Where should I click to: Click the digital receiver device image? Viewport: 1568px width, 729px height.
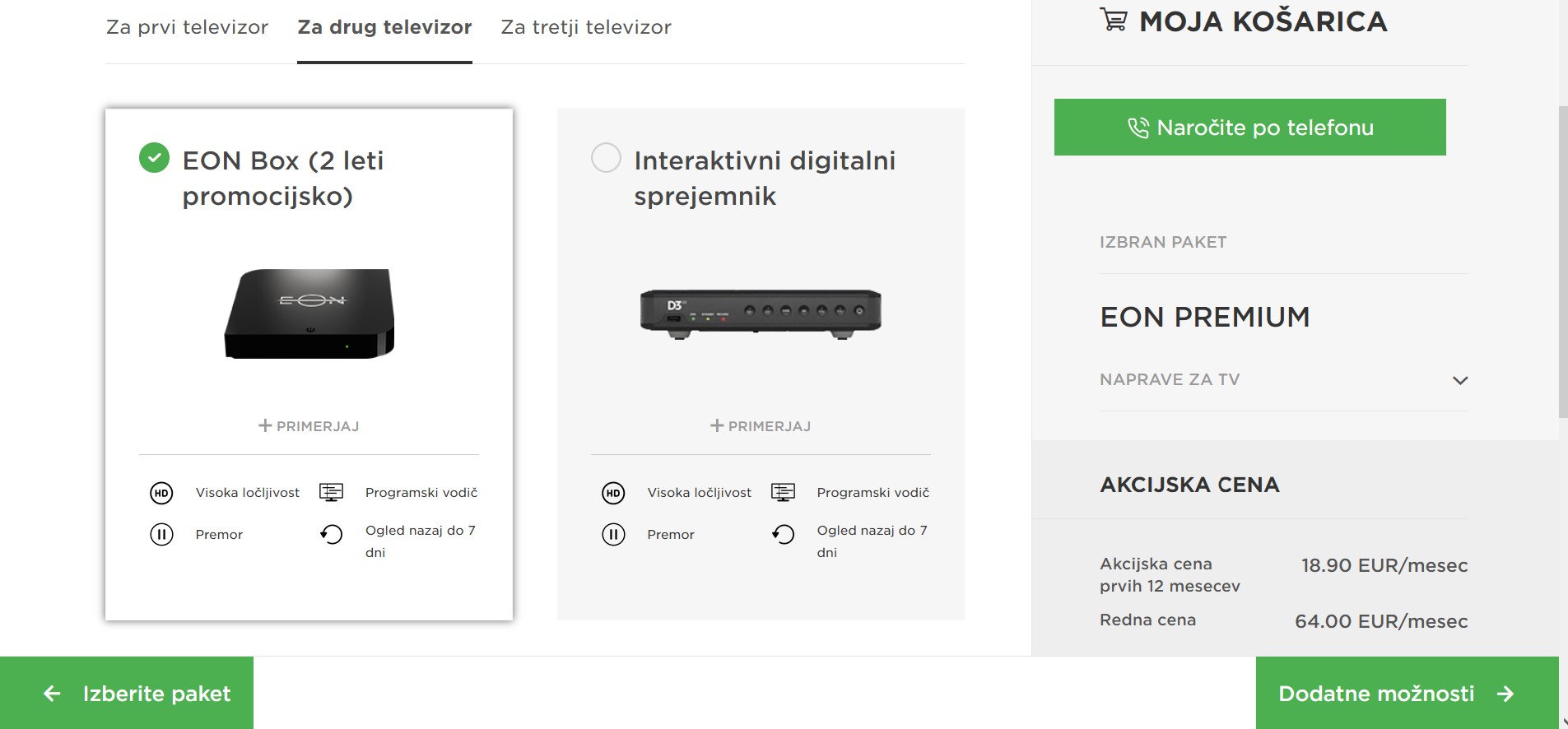761,314
